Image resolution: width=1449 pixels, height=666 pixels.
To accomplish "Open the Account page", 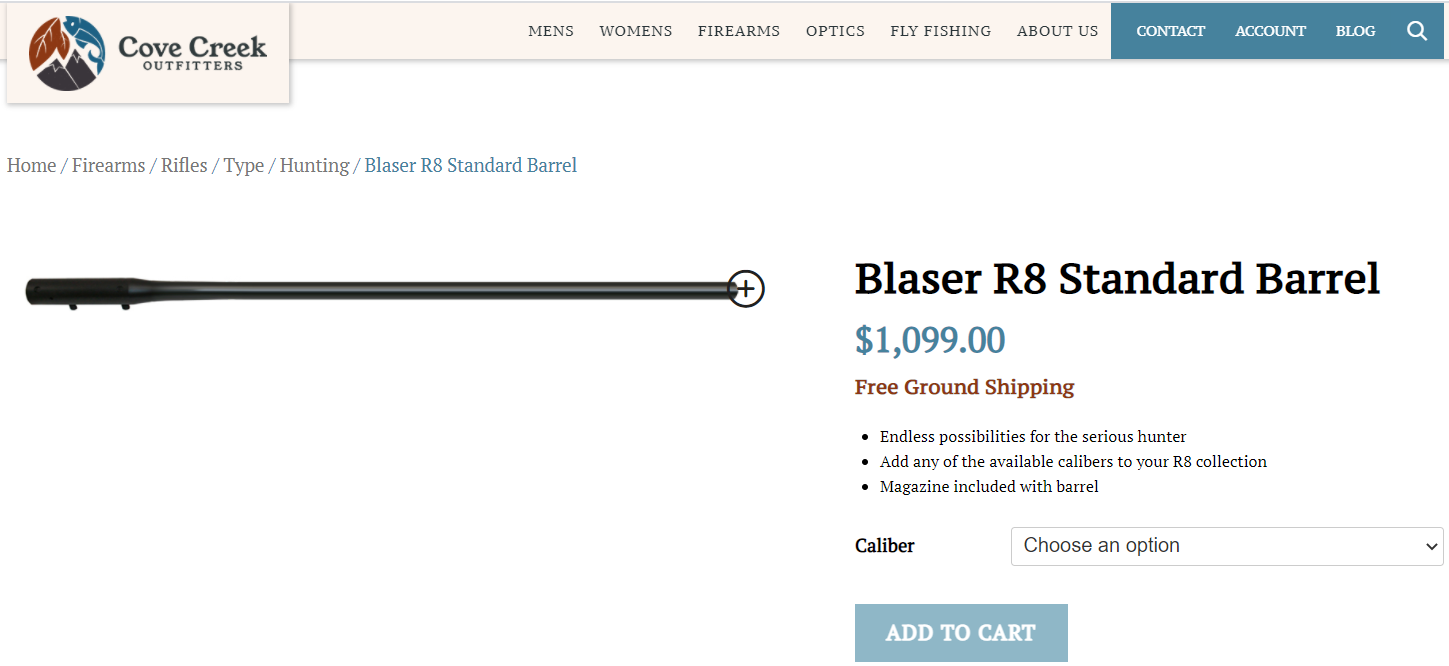I will [x=1270, y=31].
